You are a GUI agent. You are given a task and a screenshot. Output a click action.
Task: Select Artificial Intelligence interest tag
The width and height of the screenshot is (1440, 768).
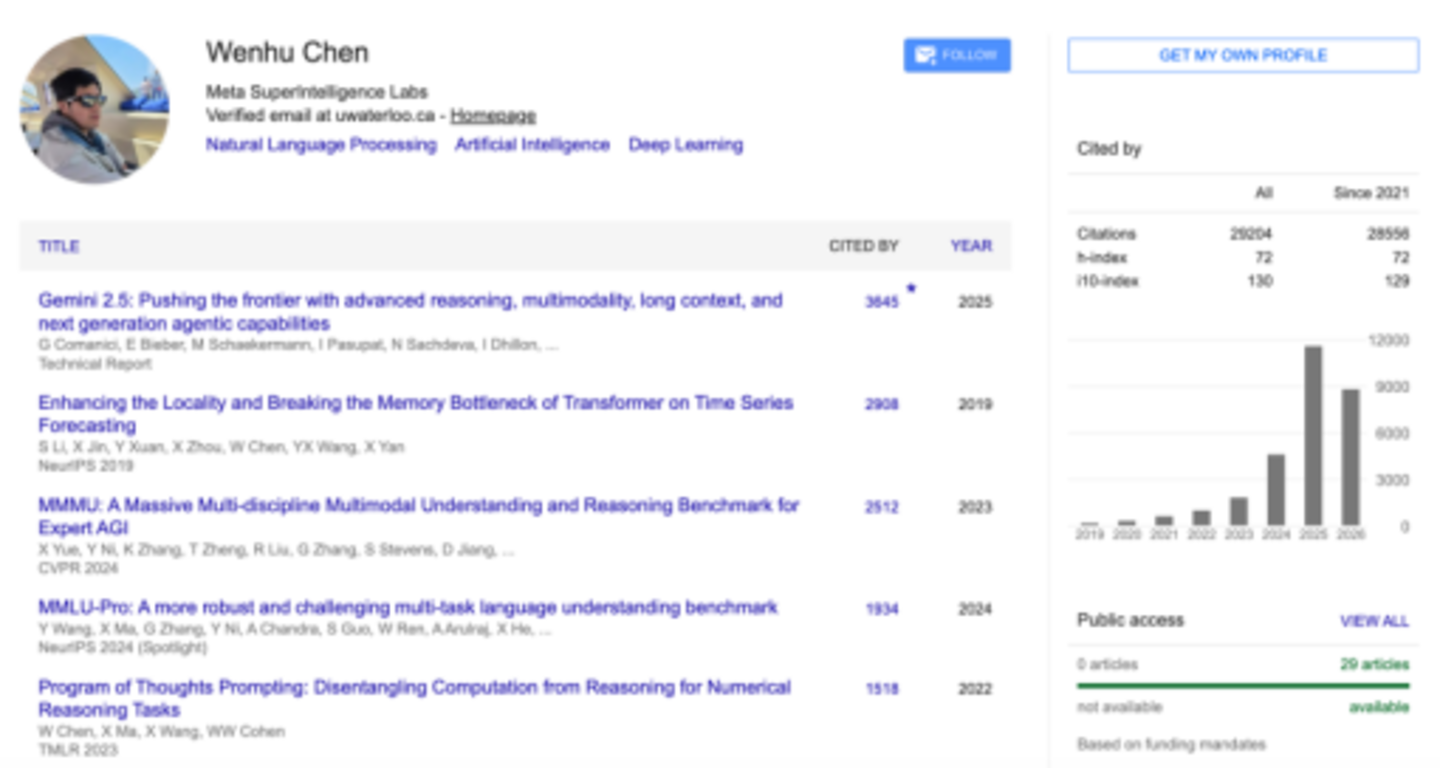click(x=532, y=145)
